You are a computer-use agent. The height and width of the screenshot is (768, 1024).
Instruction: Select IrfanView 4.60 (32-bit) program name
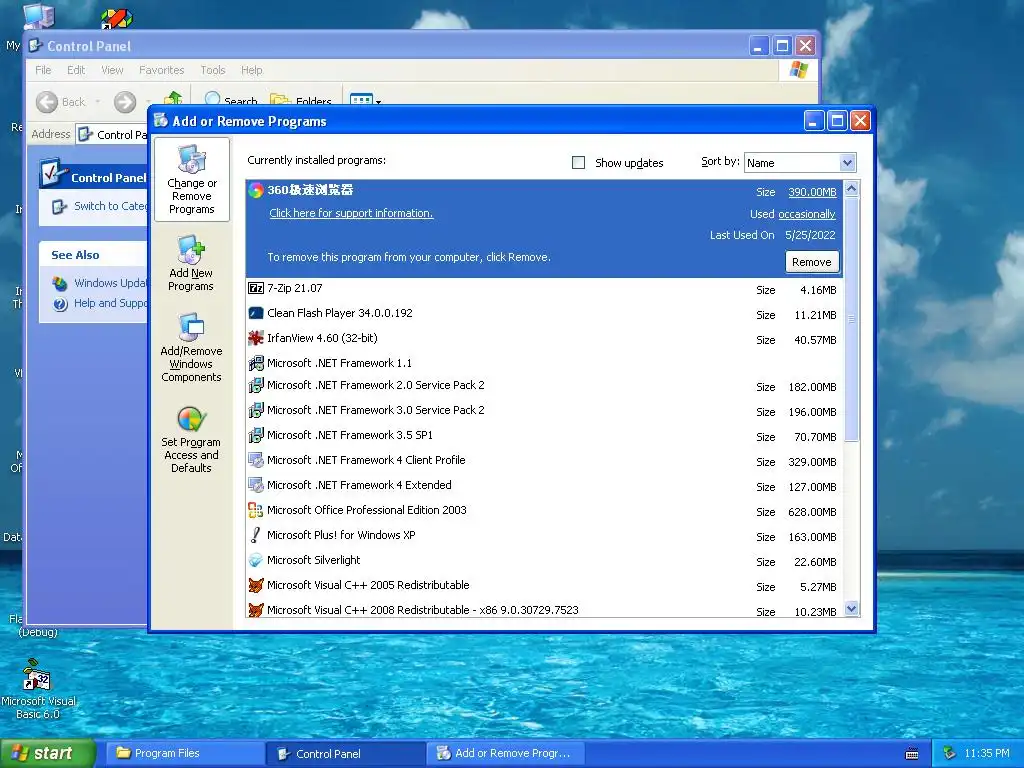point(322,338)
